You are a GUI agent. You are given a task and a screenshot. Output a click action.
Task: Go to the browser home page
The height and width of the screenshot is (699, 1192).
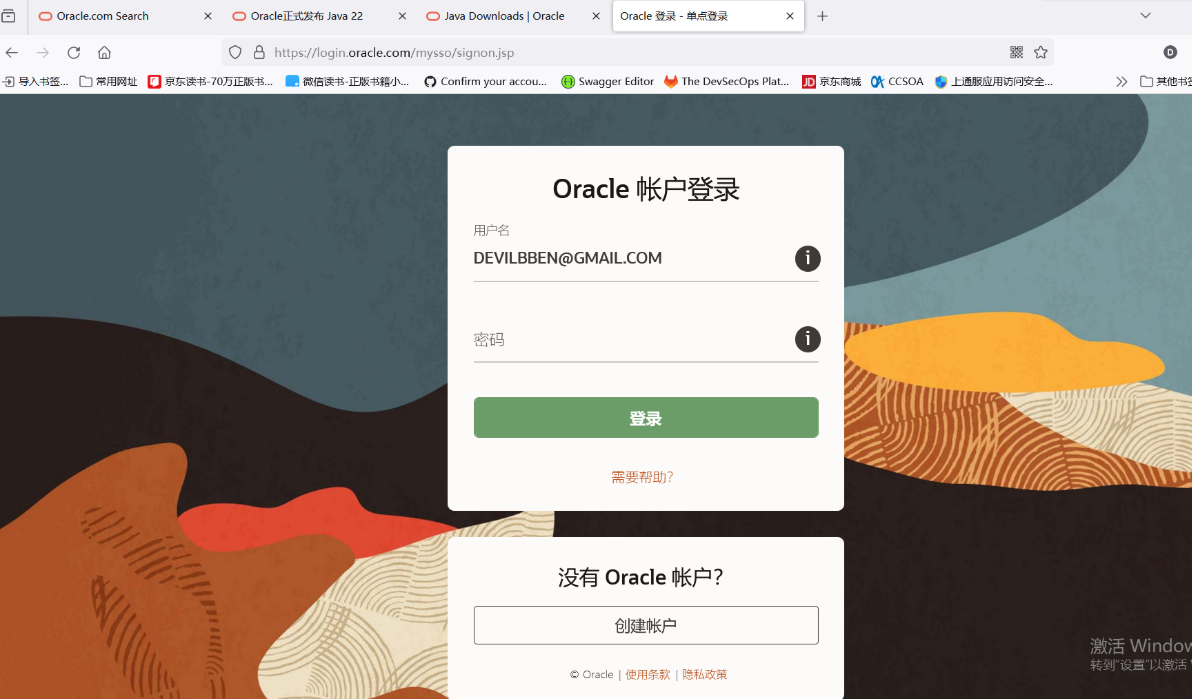click(104, 52)
